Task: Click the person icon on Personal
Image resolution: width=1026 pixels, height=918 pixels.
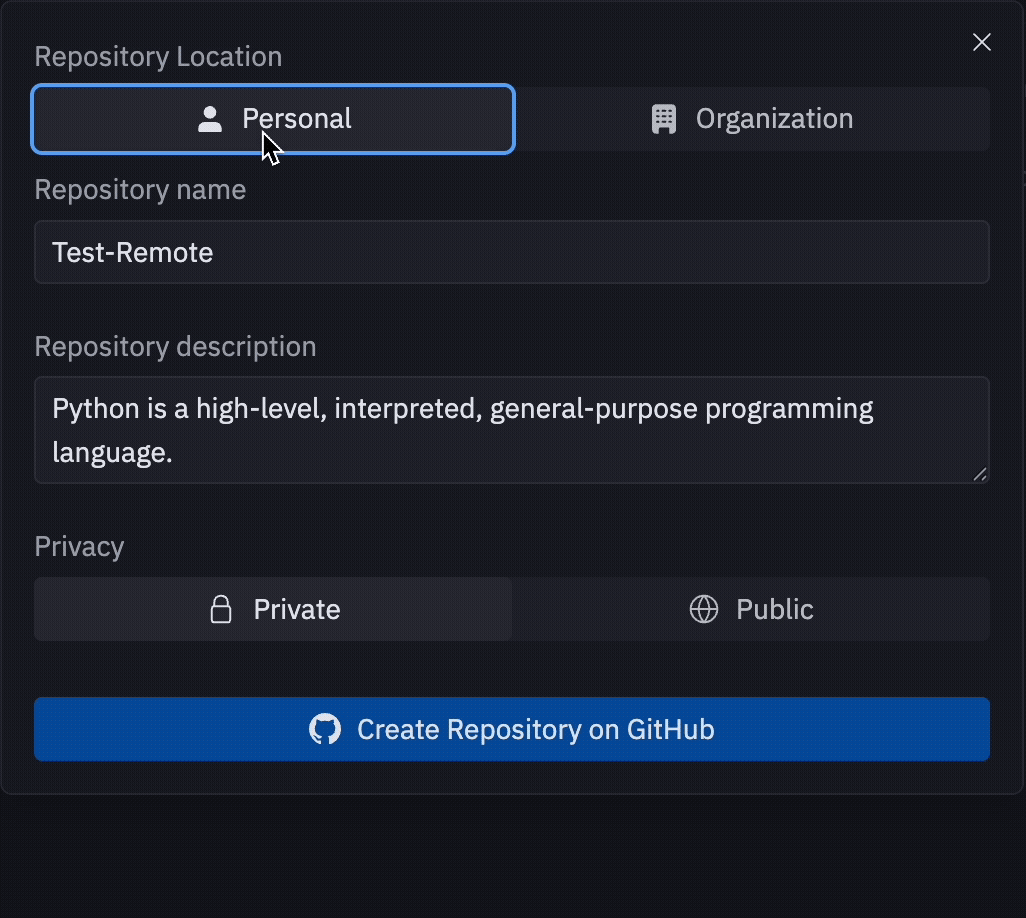Action: pos(210,120)
